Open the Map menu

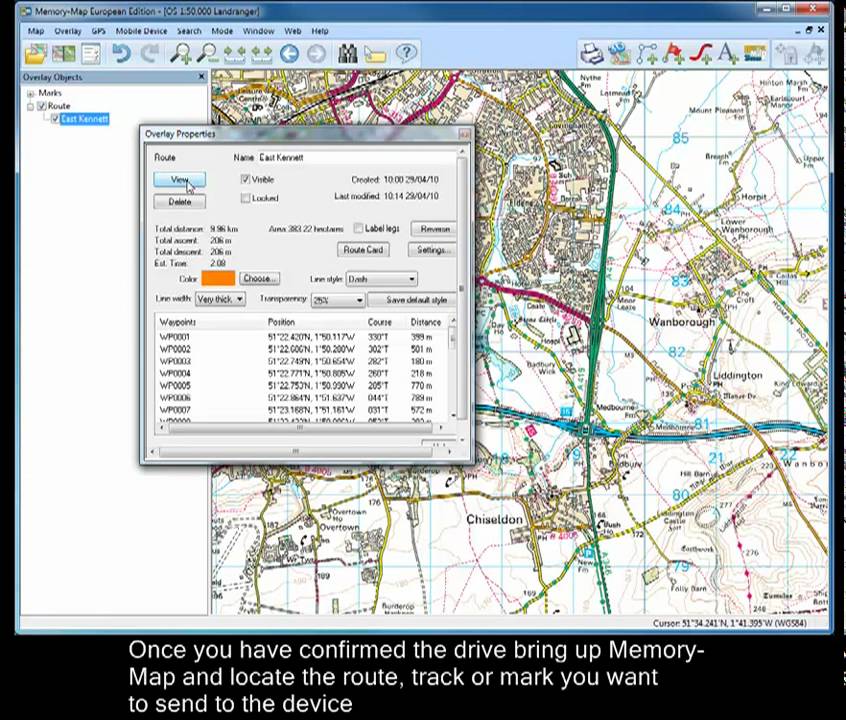36,31
